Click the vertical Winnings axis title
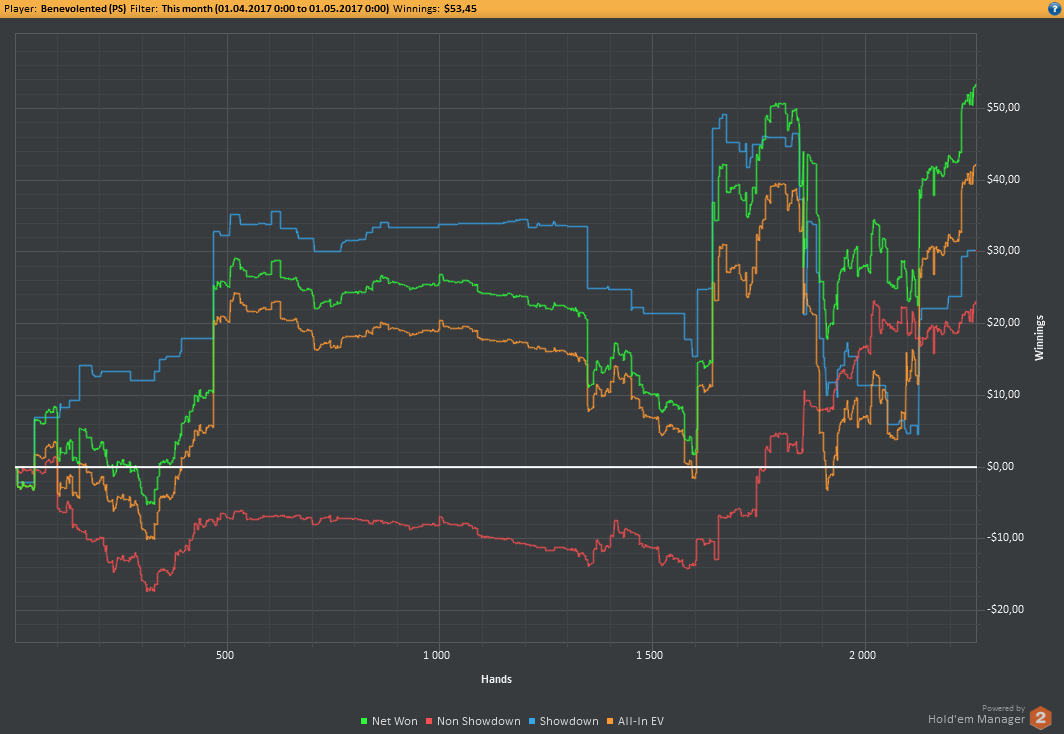Viewport: 1064px width, 734px height. tap(1039, 337)
